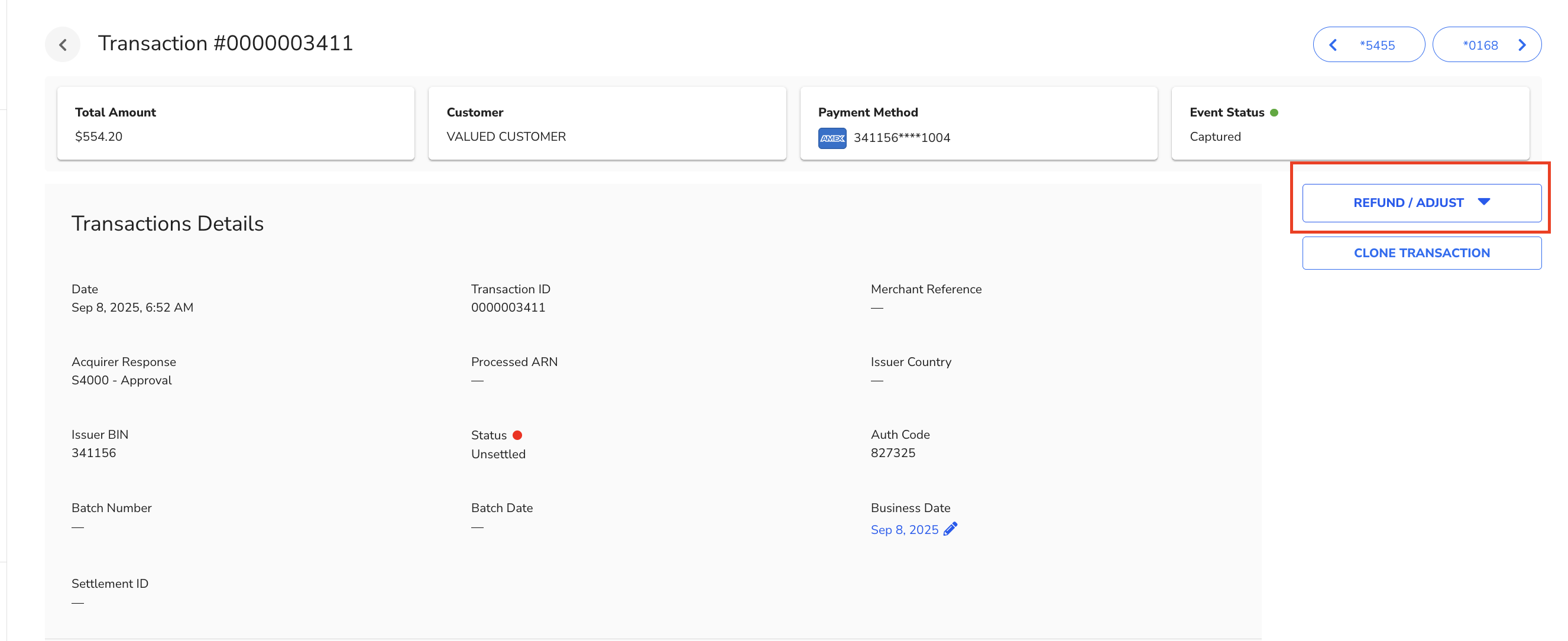Click the Auth Code value 827325
Image resolution: width=1568 pixels, height=641 pixels.
(892, 452)
